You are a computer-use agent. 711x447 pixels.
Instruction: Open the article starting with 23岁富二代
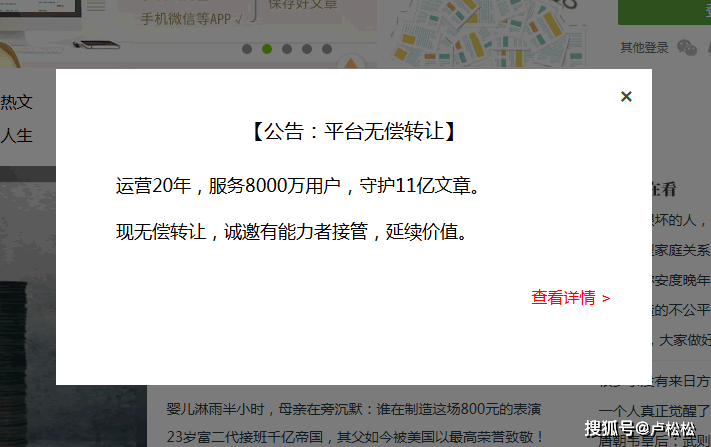[353, 435]
